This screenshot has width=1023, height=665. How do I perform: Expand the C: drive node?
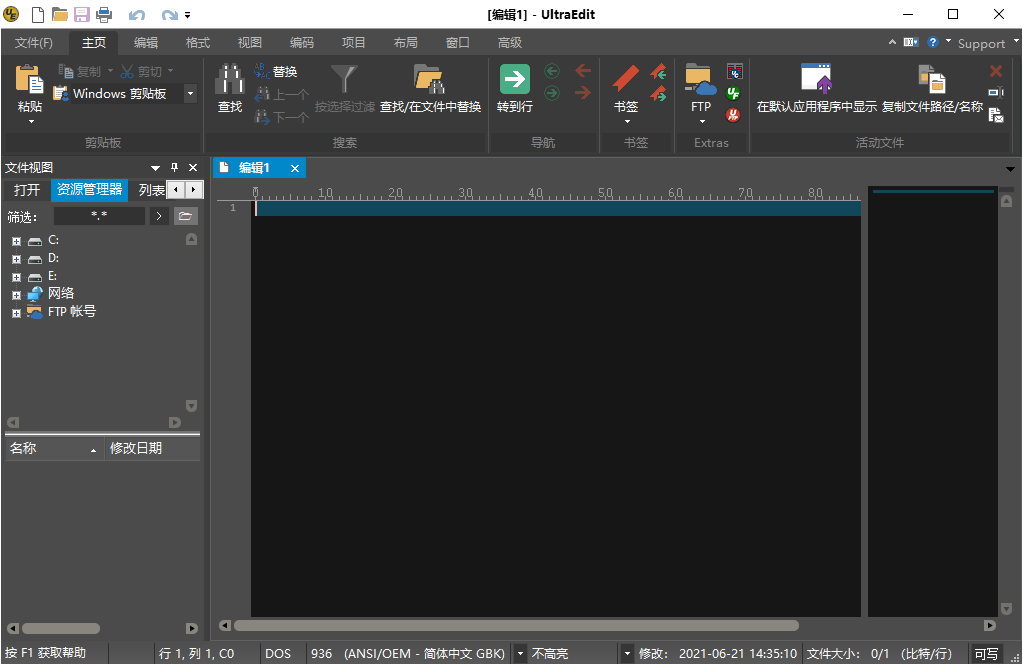(16, 241)
